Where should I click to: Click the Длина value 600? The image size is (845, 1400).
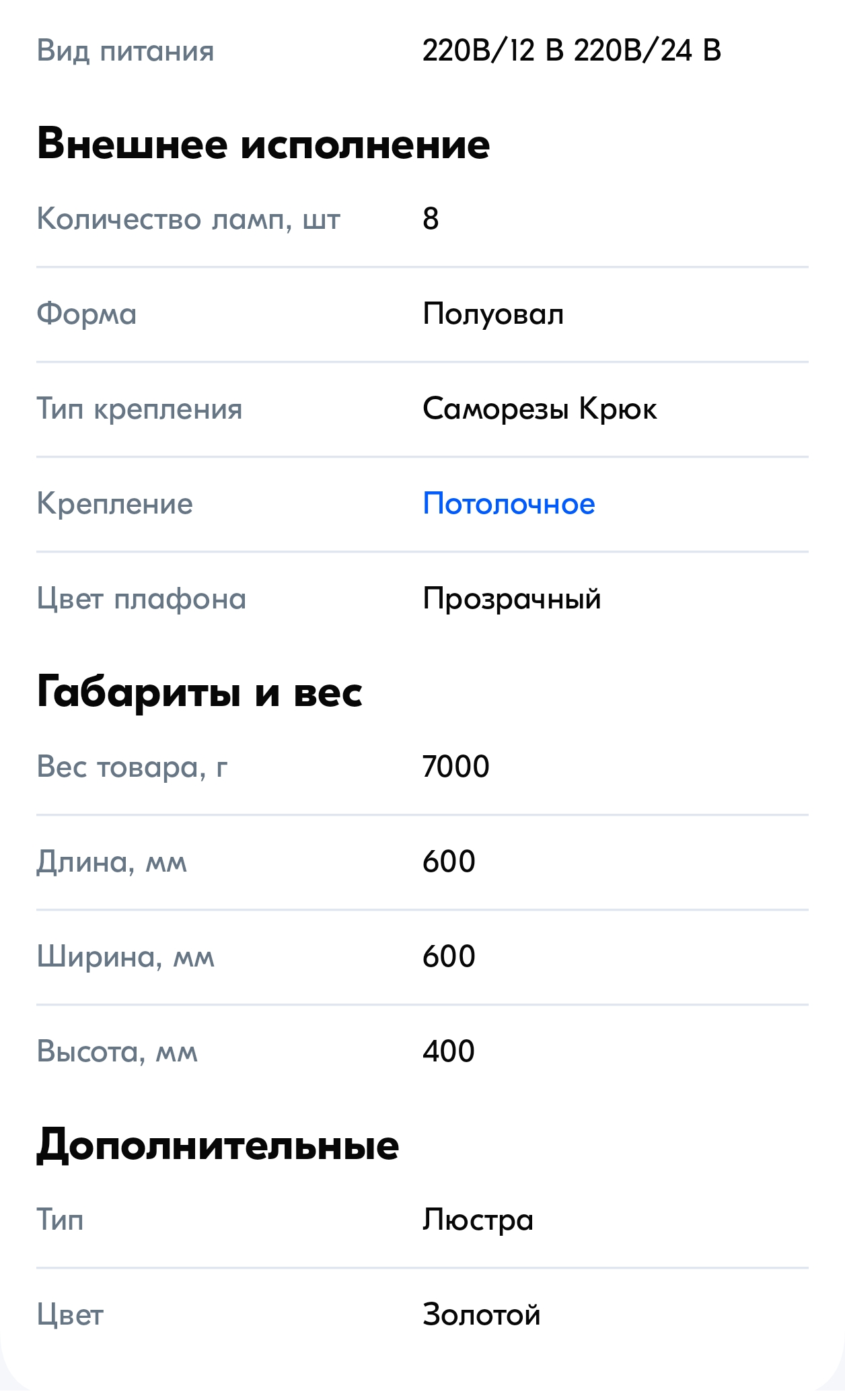(449, 860)
